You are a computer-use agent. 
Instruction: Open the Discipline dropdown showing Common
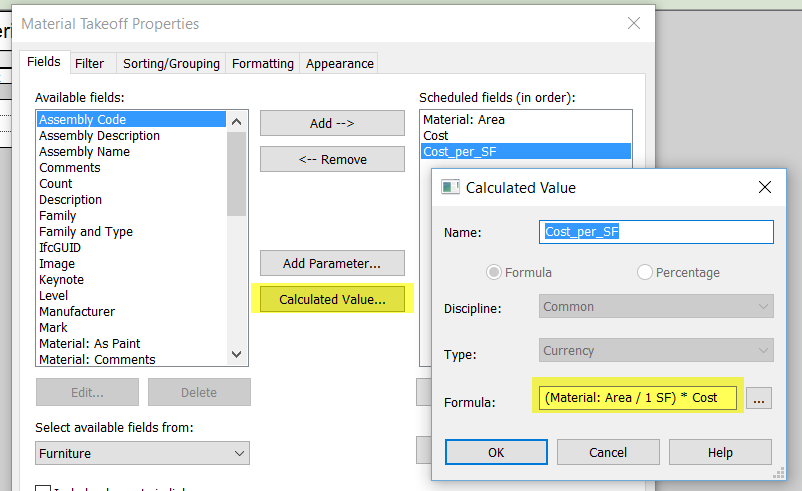pyautogui.click(x=656, y=306)
